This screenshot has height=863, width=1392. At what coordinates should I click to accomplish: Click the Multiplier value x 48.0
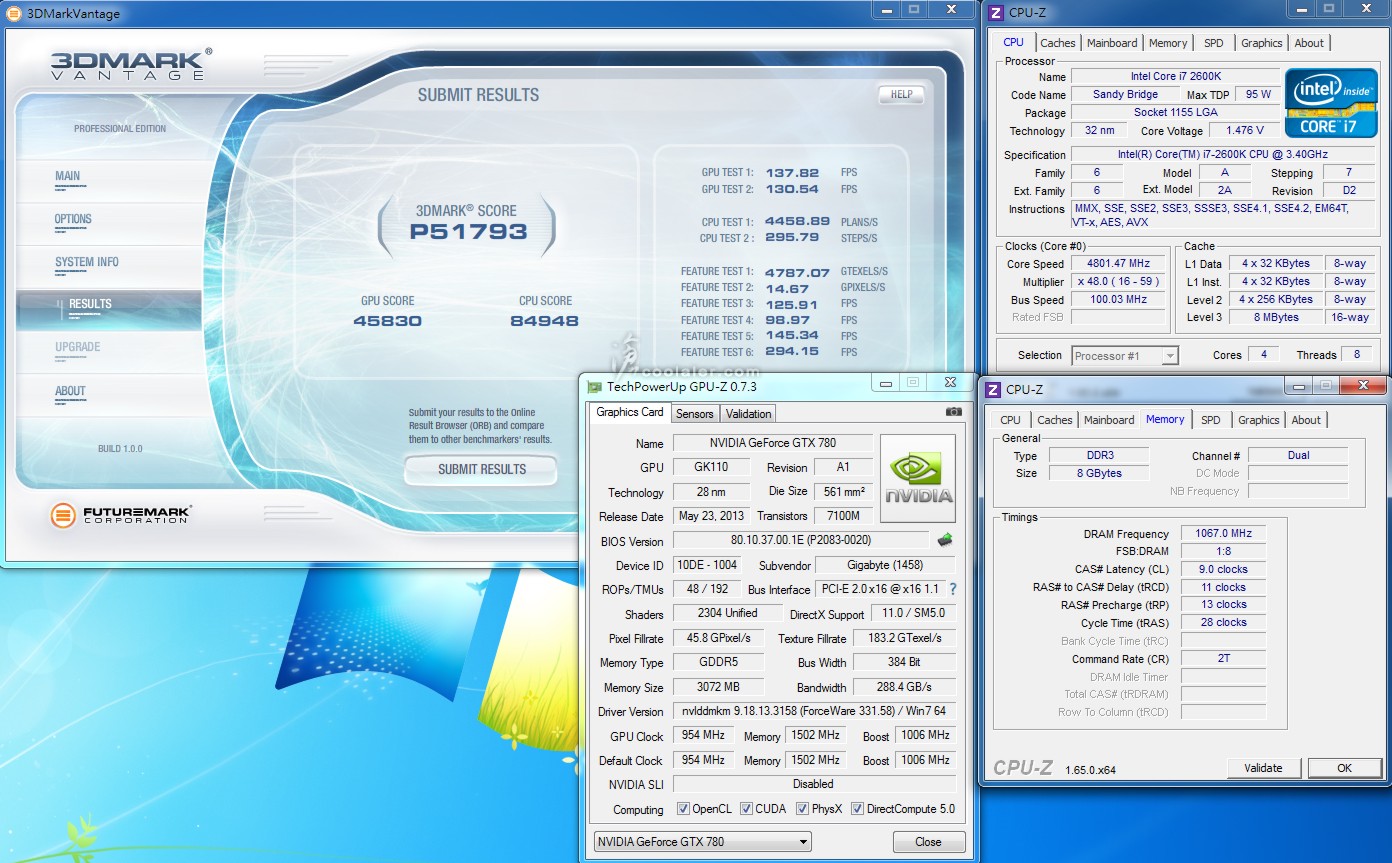click(1118, 282)
